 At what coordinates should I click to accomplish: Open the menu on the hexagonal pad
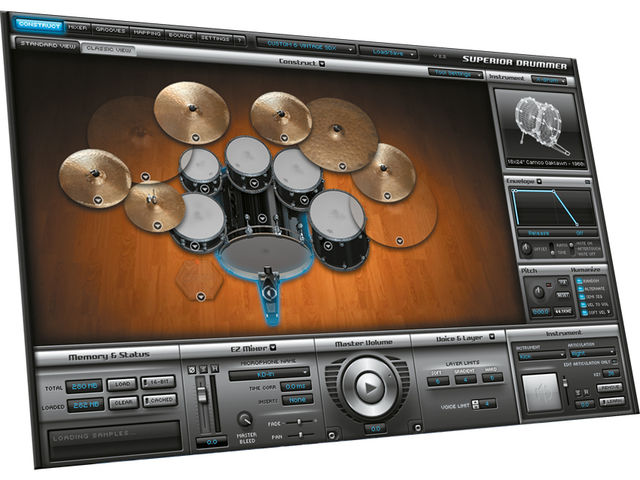(200, 297)
